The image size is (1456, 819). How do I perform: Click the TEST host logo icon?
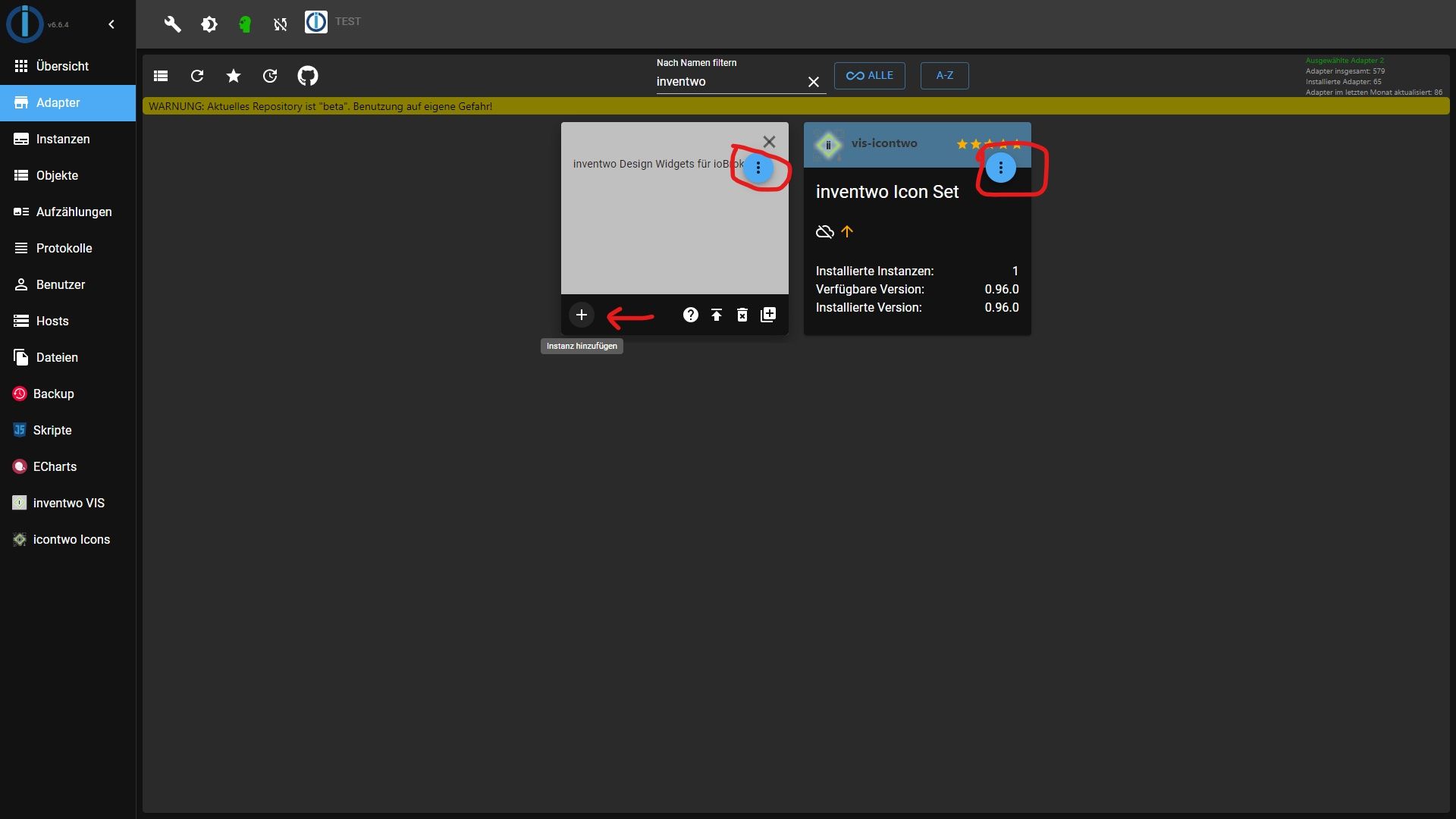point(316,22)
